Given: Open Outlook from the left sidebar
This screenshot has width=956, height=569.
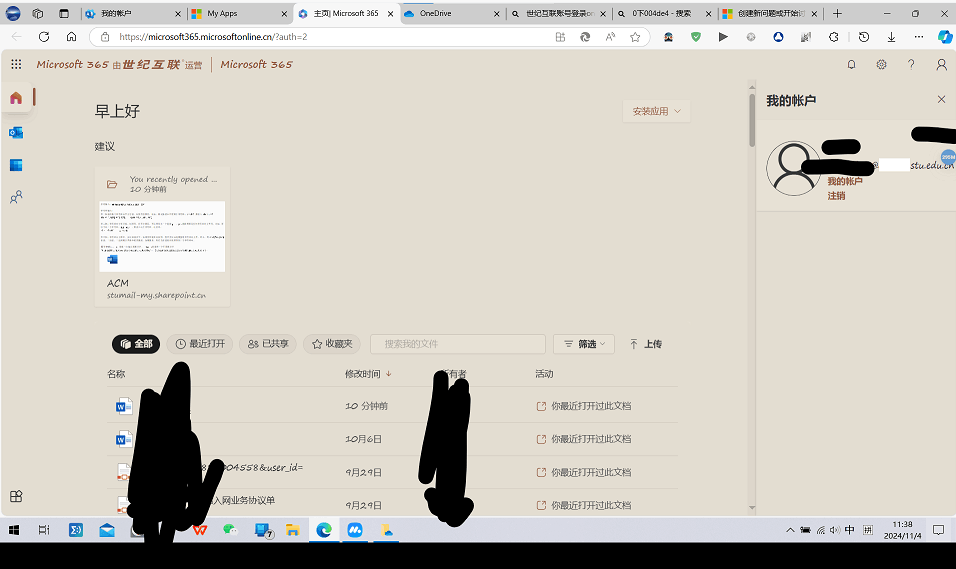Looking at the screenshot, I should point(16,132).
